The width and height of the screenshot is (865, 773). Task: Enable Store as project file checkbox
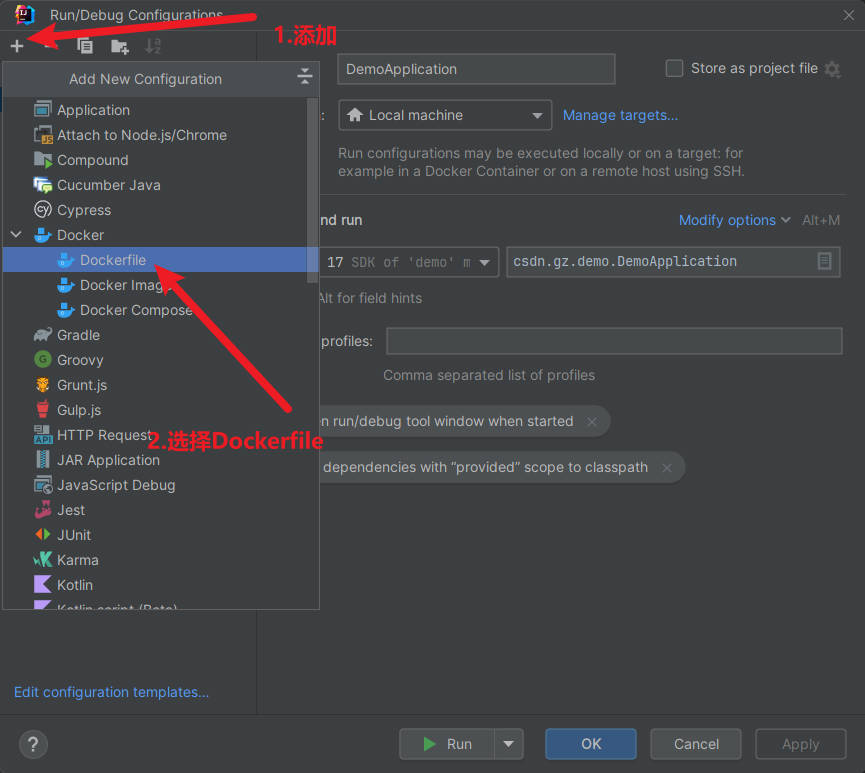coord(674,68)
